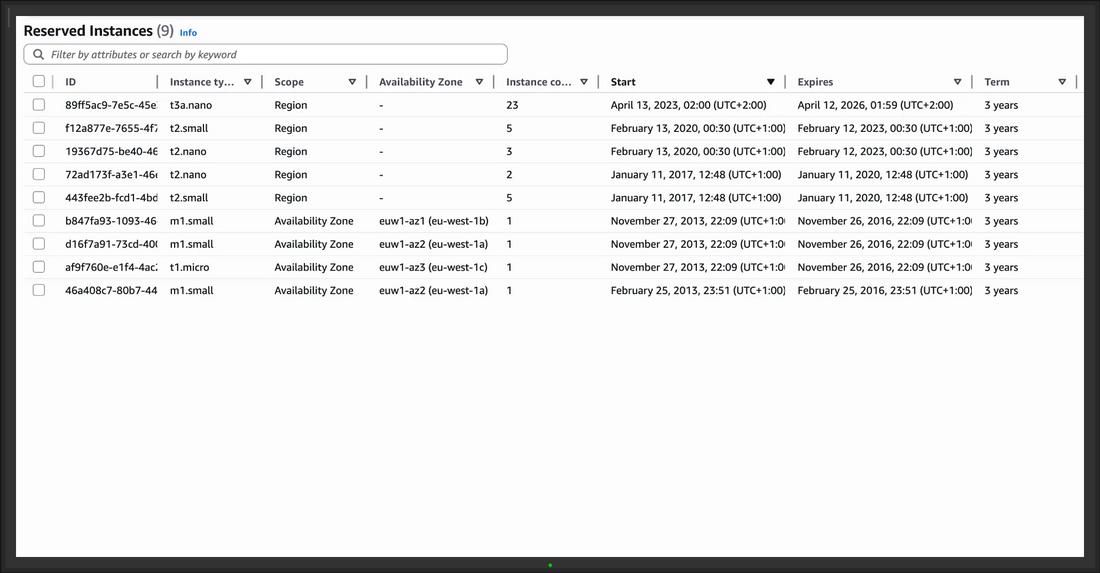Image resolution: width=1100 pixels, height=573 pixels.
Task: Sort by Instance type column arrow
Action: point(248,82)
